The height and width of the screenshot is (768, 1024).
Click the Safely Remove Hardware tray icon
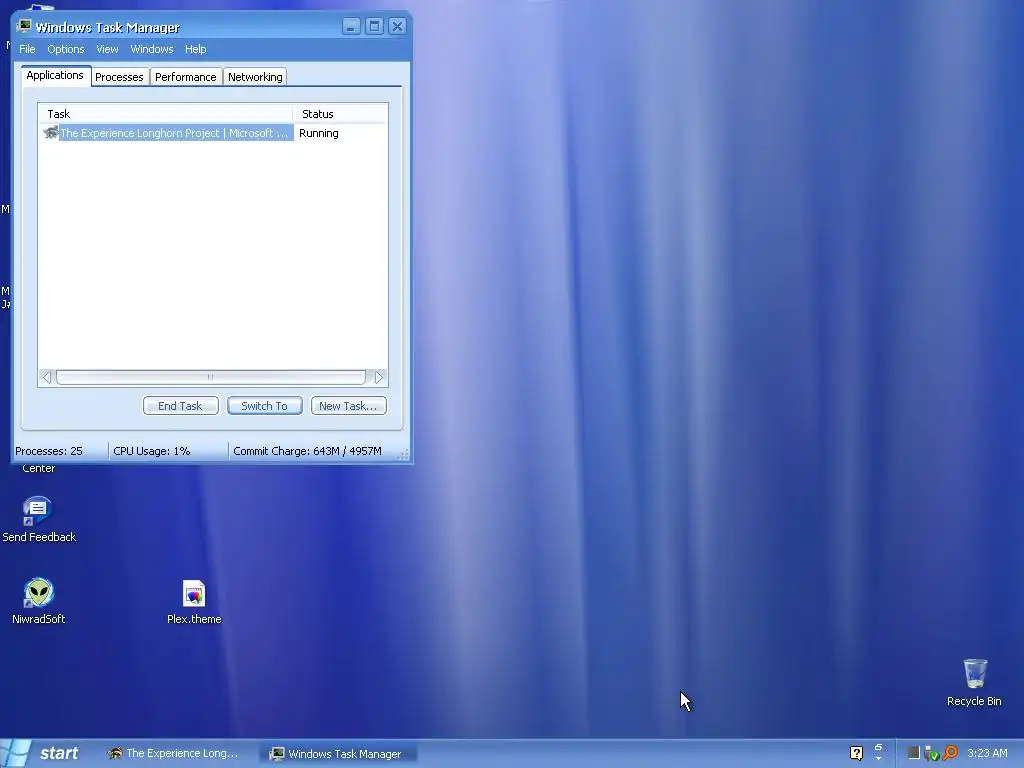tap(932, 754)
